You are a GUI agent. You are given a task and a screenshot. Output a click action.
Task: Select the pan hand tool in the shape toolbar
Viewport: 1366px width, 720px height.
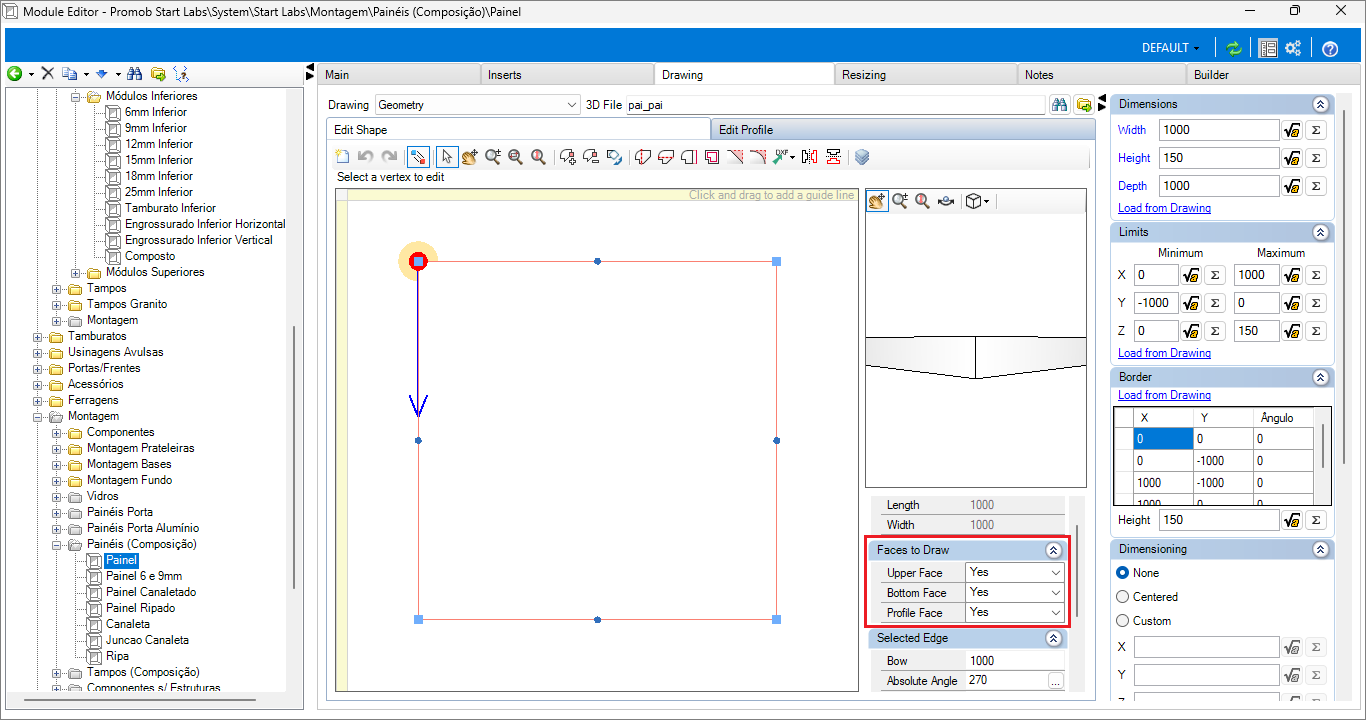coord(470,156)
